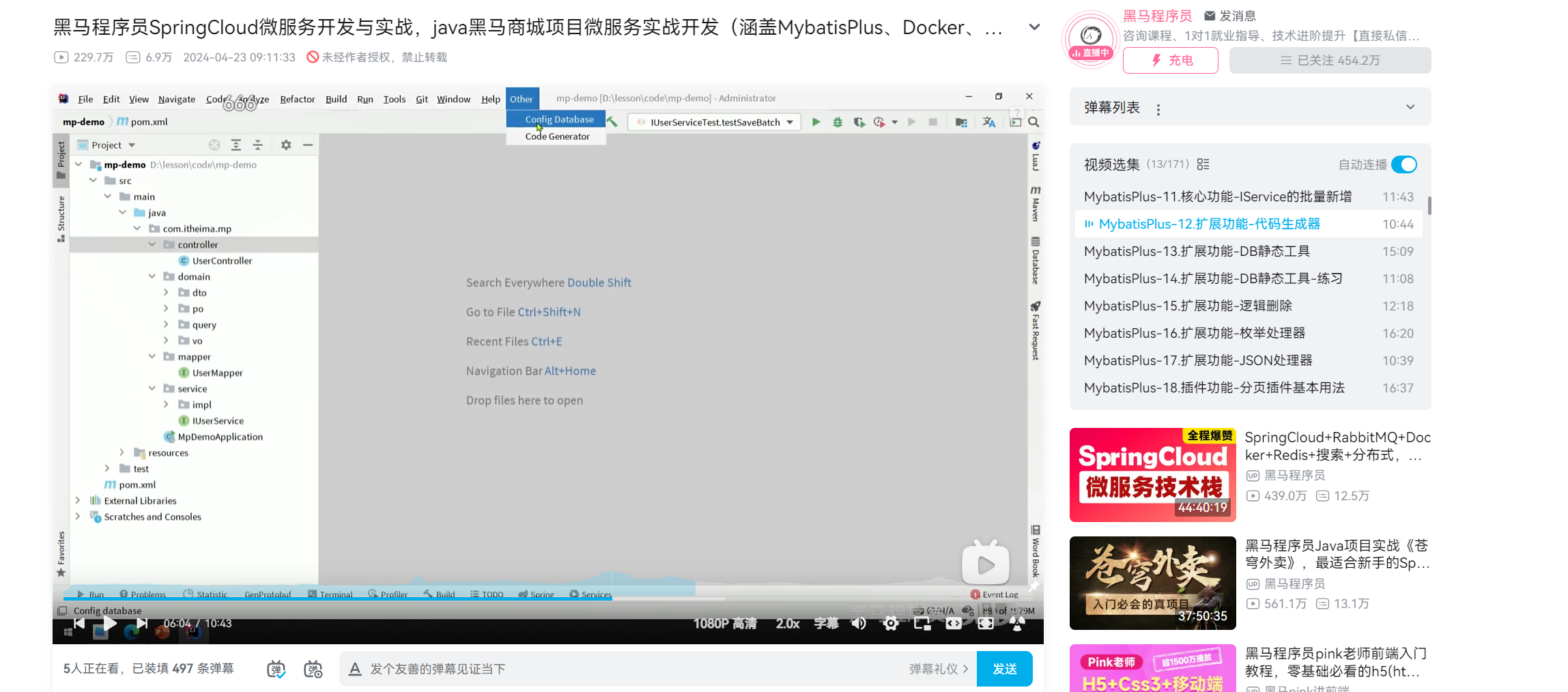Change 1080P video quality setting
1568x692 pixels.
tap(725, 623)
